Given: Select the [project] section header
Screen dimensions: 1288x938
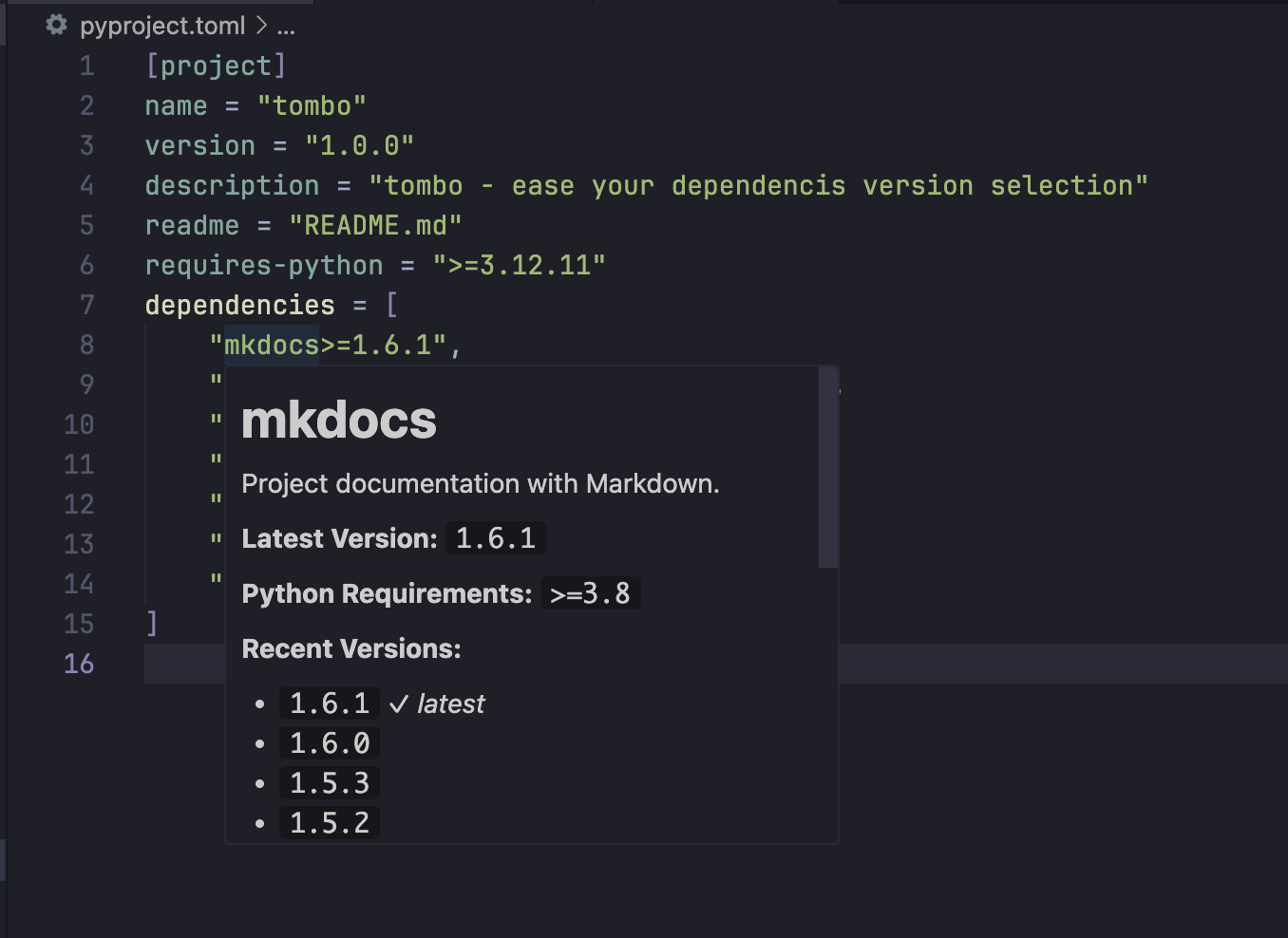Looking at the screenshot, I should tap(216, 66).
